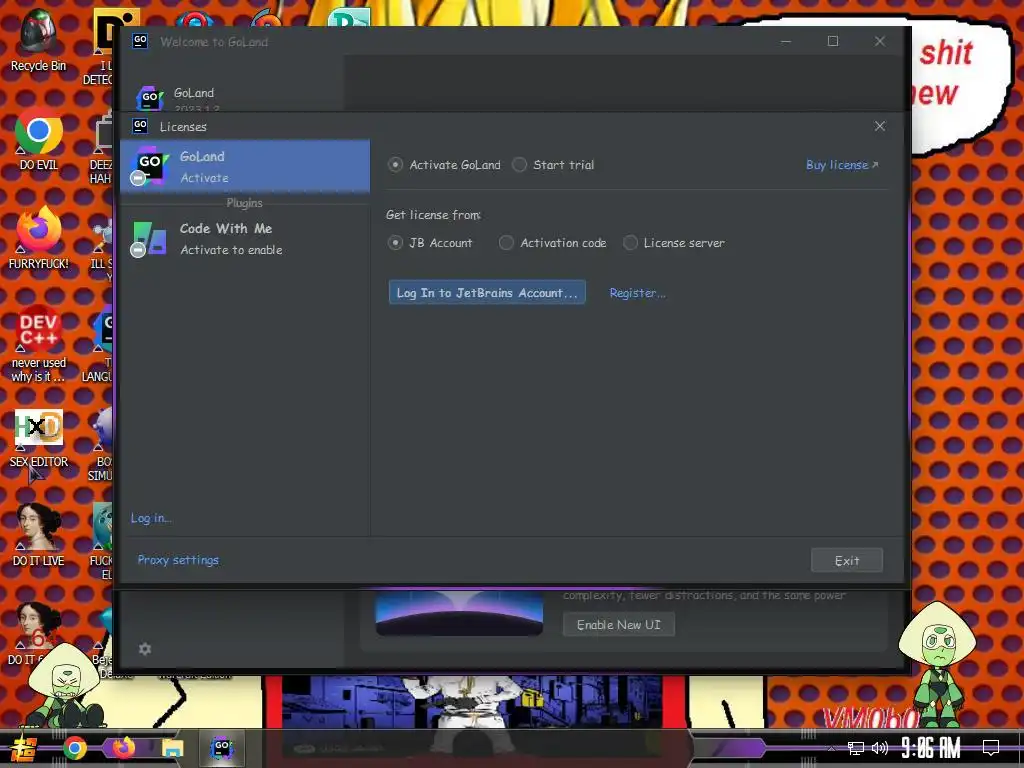
Task: Click the Welcome to GoLand title bar icon
Action: pyautogui.click(x=140, y=41)
